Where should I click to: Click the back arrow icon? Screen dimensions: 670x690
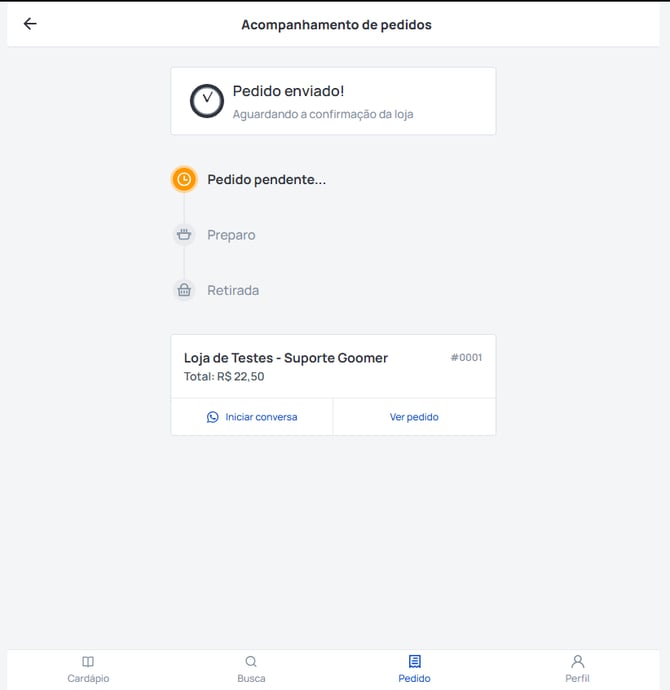30,24
